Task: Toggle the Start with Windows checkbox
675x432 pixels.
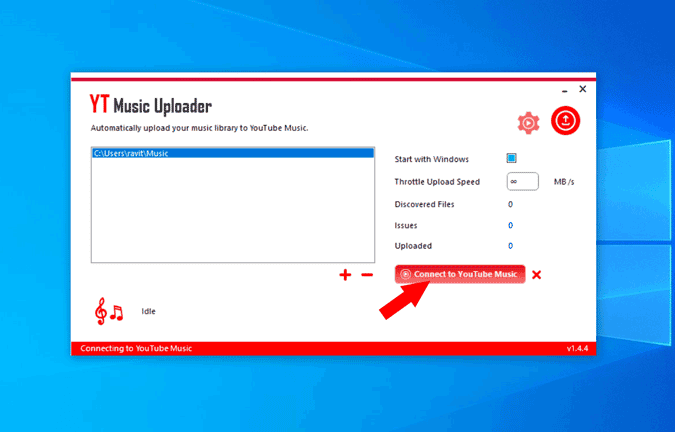Action: [x=511, y=158]
